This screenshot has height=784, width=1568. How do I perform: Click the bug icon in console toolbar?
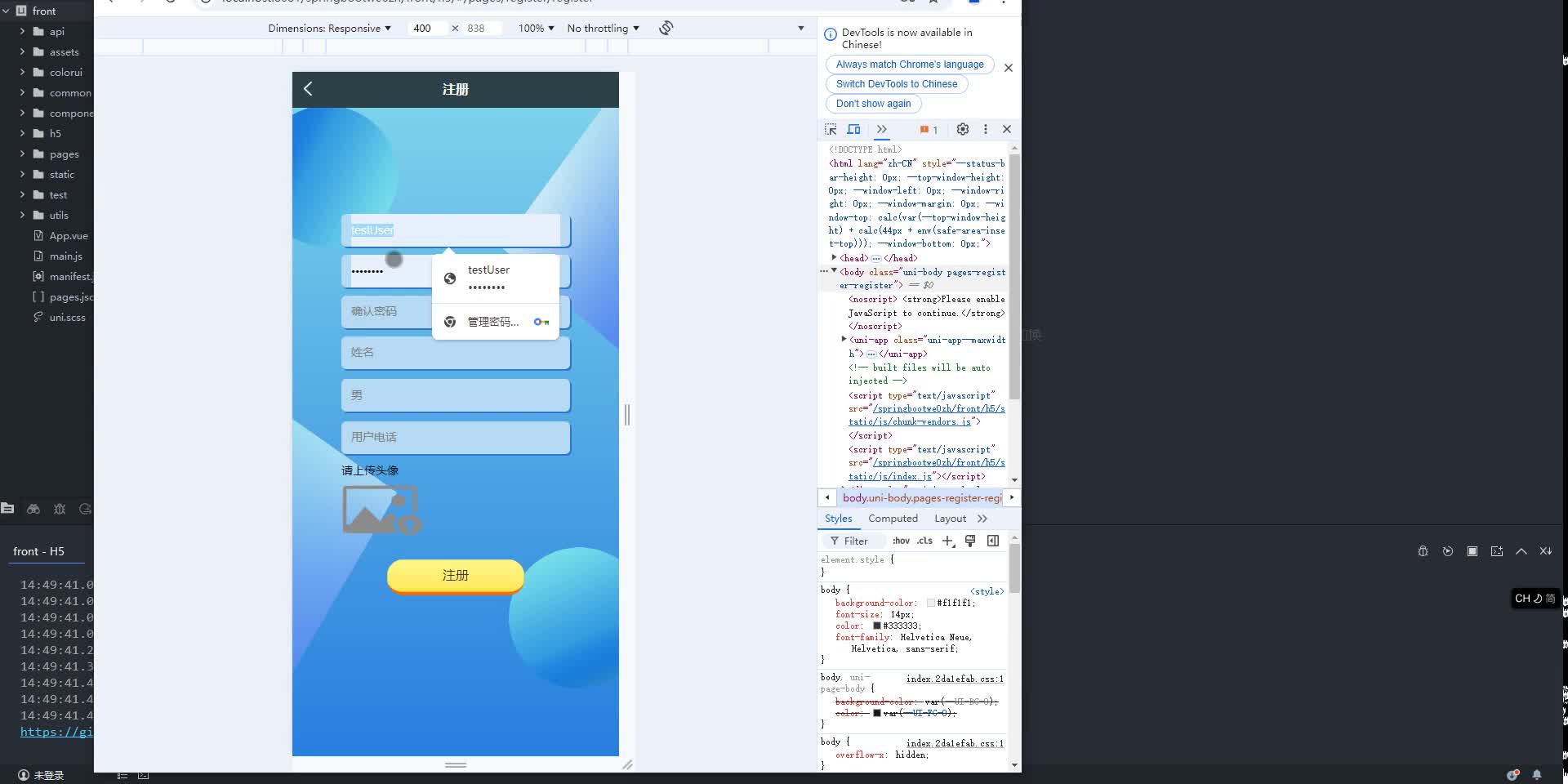coord(1423,551)
